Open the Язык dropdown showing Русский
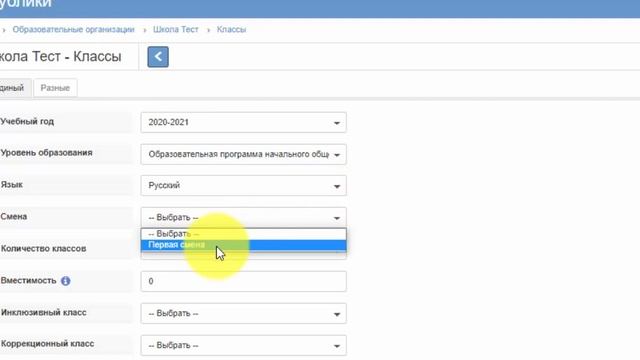The image size is (640, 360). pos(243,185)
